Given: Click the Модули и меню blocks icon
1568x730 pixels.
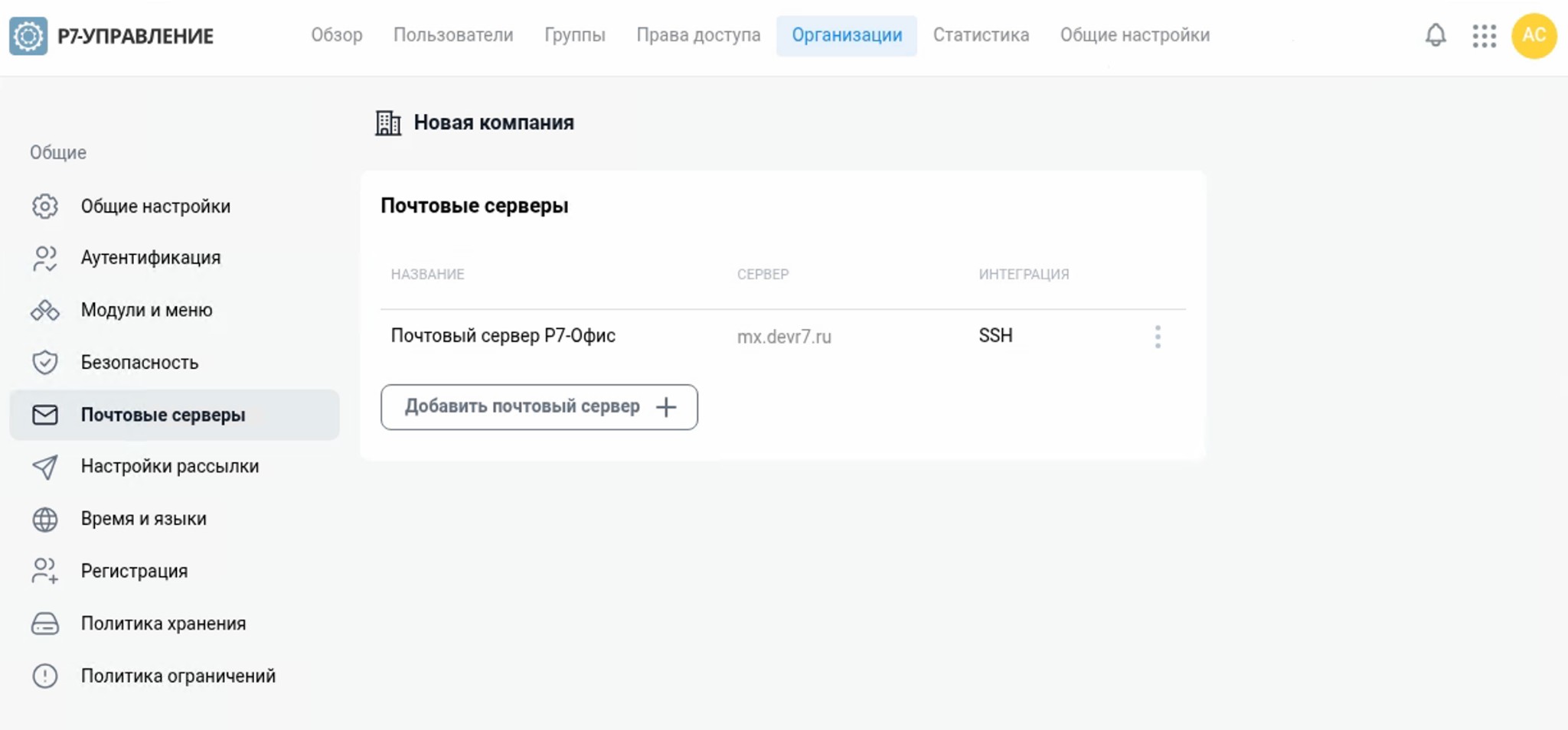Looking at the screenshot, I should (x=45, y=311).
